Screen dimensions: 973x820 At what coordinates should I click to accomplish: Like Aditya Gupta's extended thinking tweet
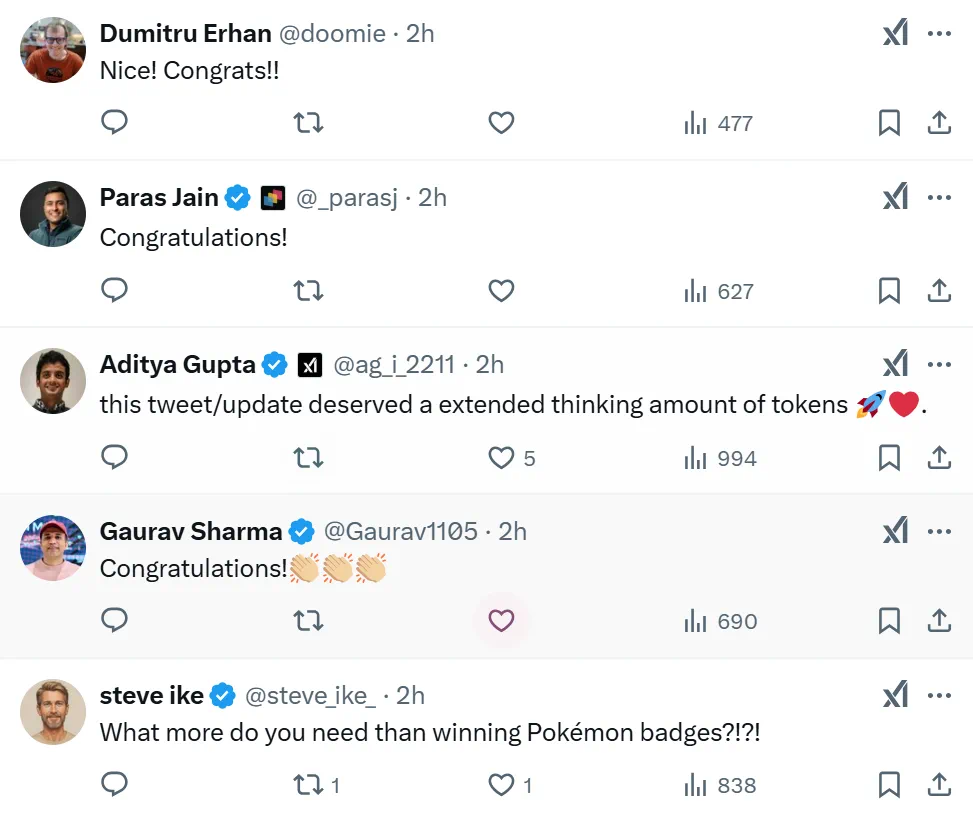click(x=501, y=458)
